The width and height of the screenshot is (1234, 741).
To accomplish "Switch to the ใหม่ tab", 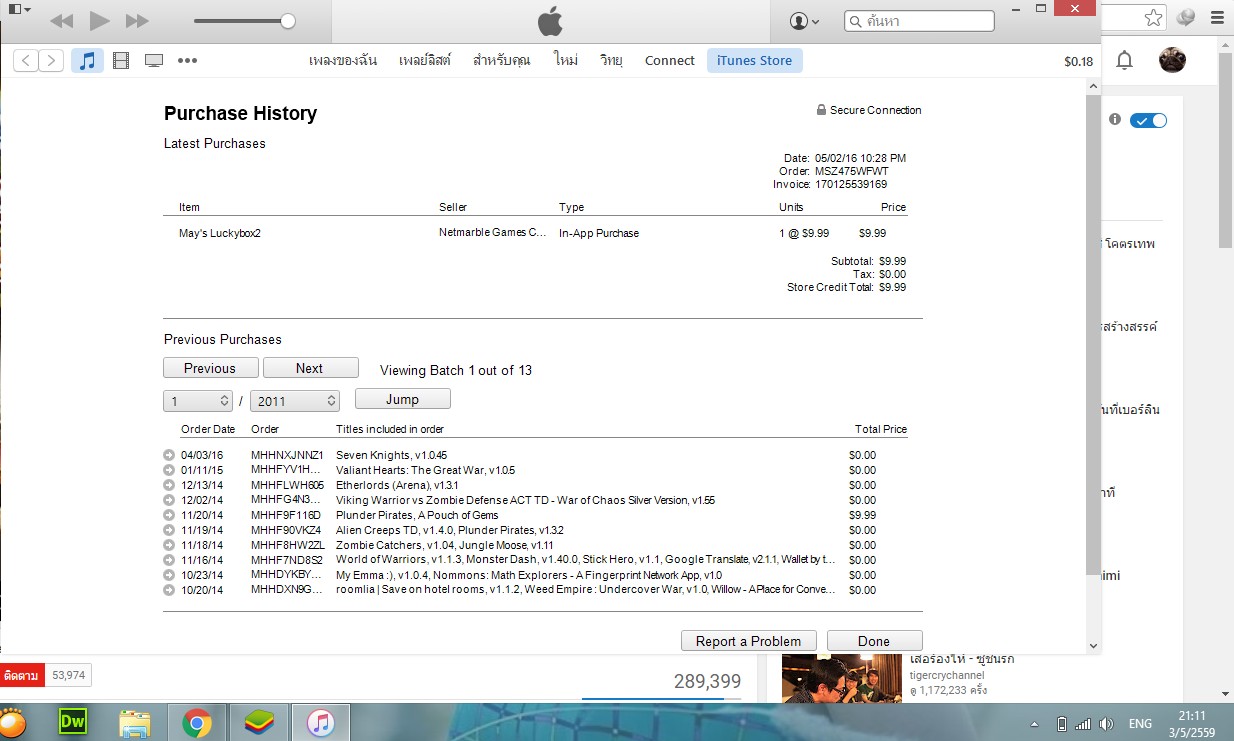I will (x=566, y=60).
